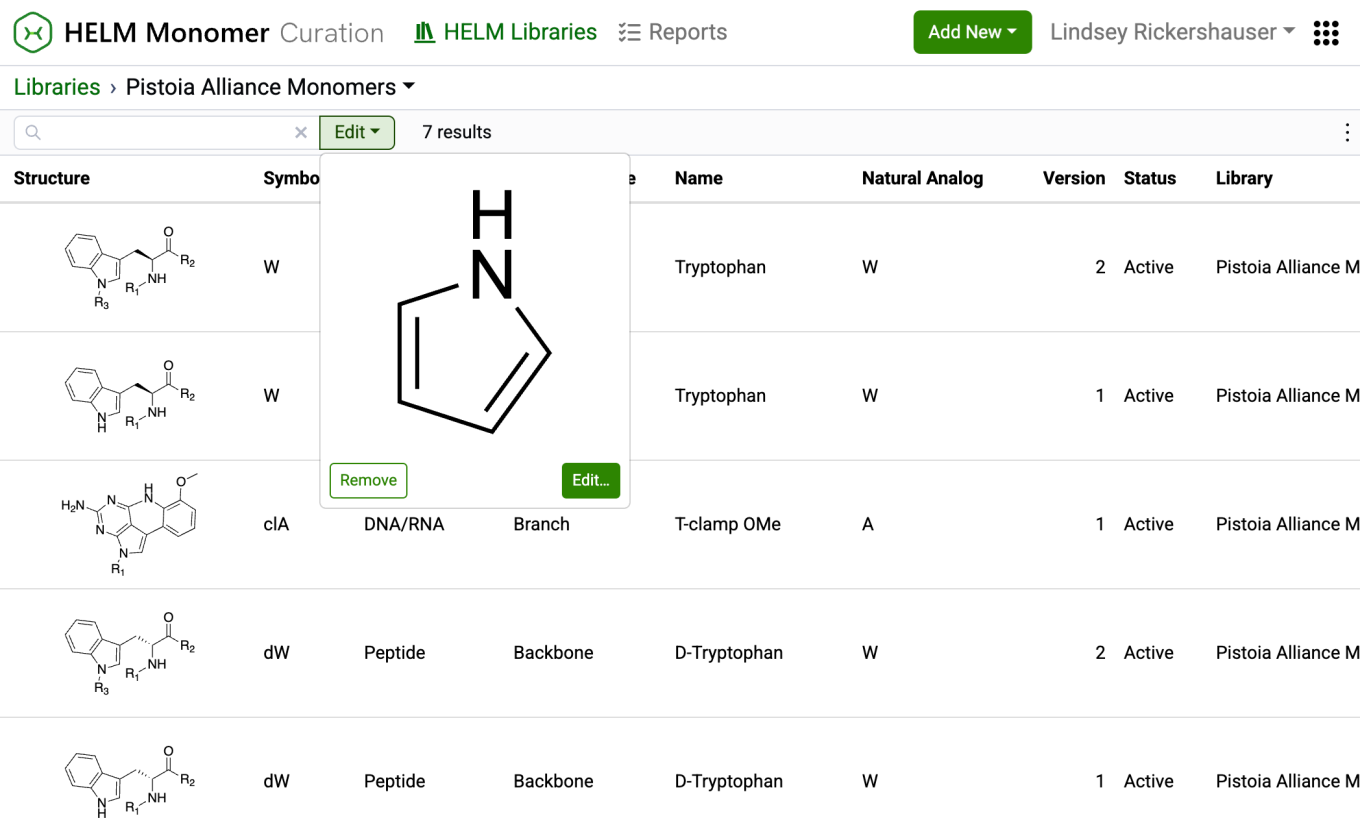Select Tryptophan version 2 structure image
The height and width of the screenshot is (827, 1360).
tap(130, 267)
